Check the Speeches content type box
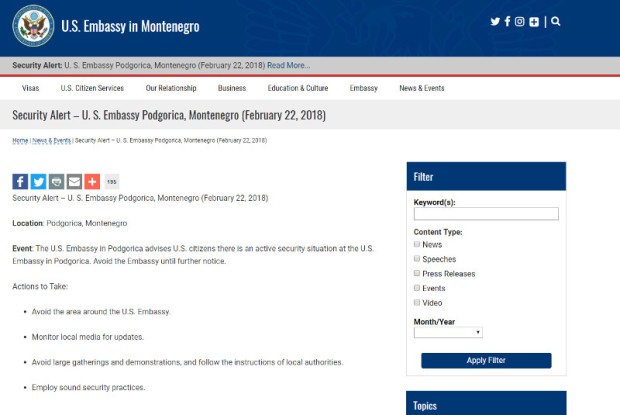 point(417,258)
